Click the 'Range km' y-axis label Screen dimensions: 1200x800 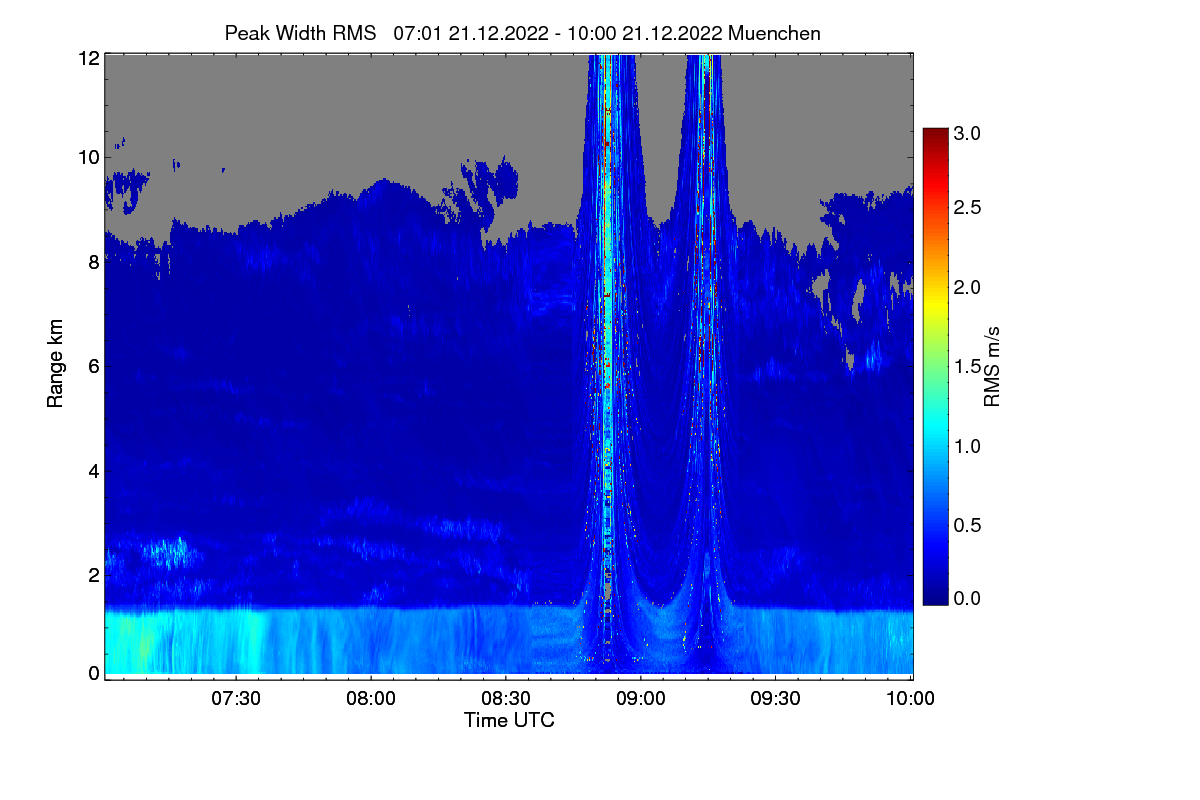(55, 366)
